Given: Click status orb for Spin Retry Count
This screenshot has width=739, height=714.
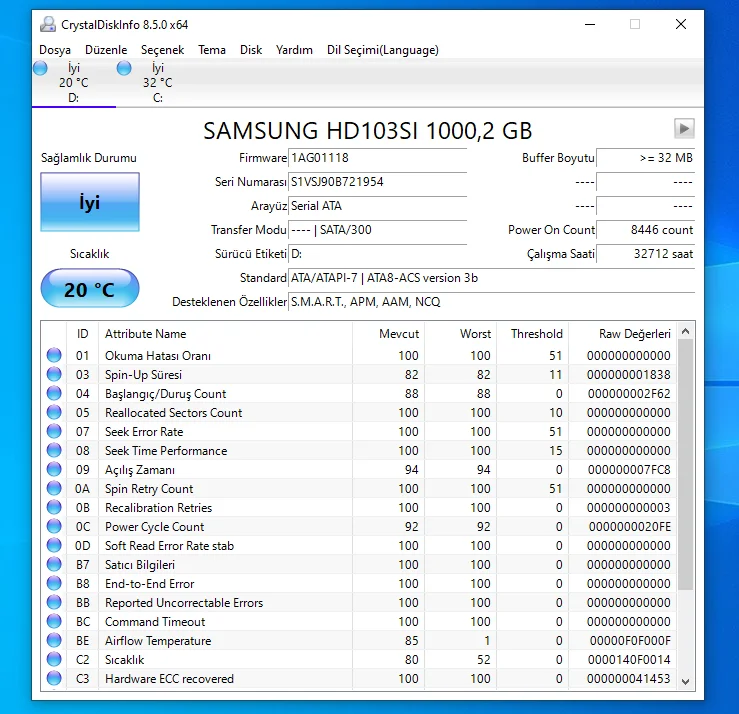Looking at the screenshot, I should click(x=54, y=488).
